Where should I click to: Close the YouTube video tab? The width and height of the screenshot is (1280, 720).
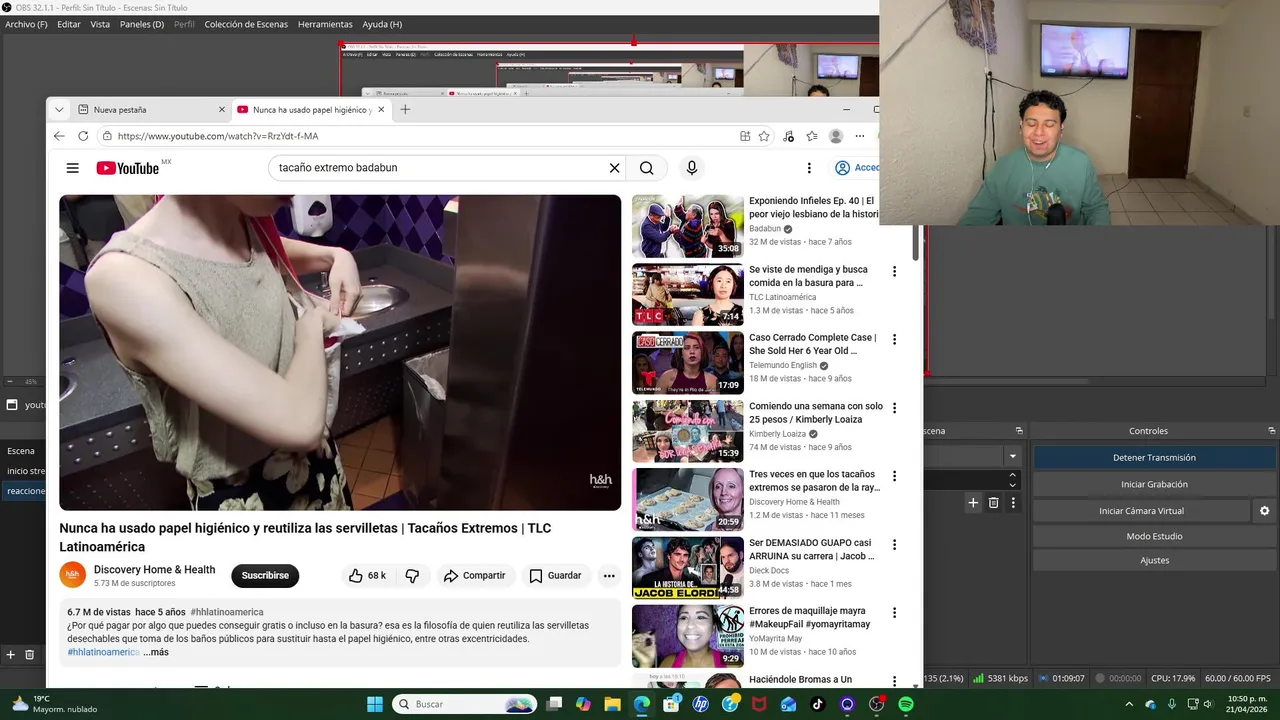381,110
